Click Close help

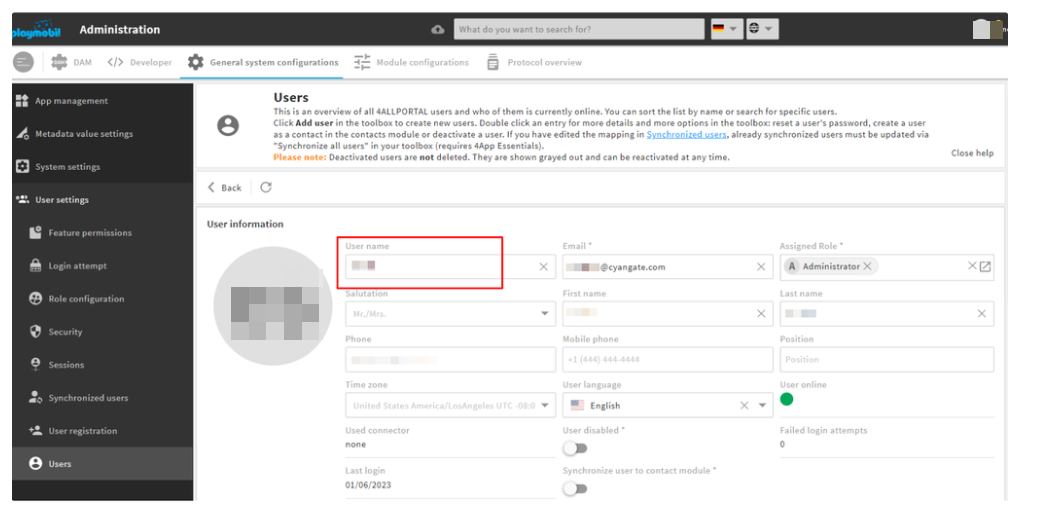point(971,153)
